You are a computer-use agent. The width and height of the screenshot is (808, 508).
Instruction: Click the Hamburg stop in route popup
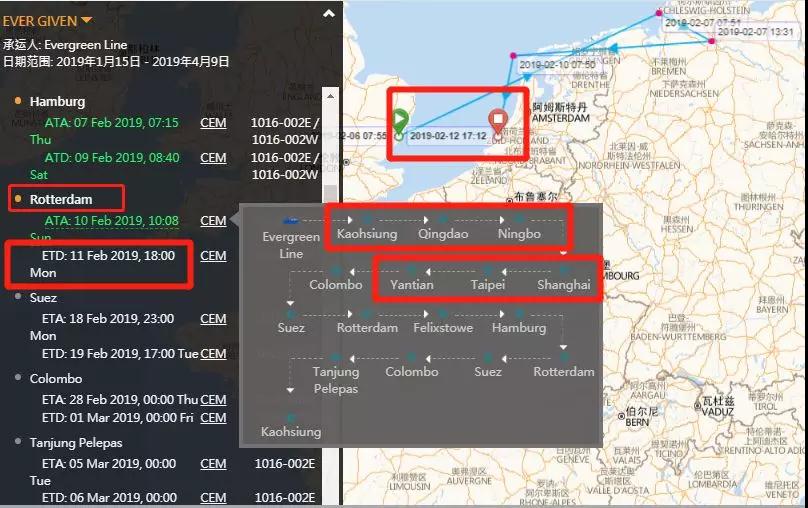coord(519,328)
